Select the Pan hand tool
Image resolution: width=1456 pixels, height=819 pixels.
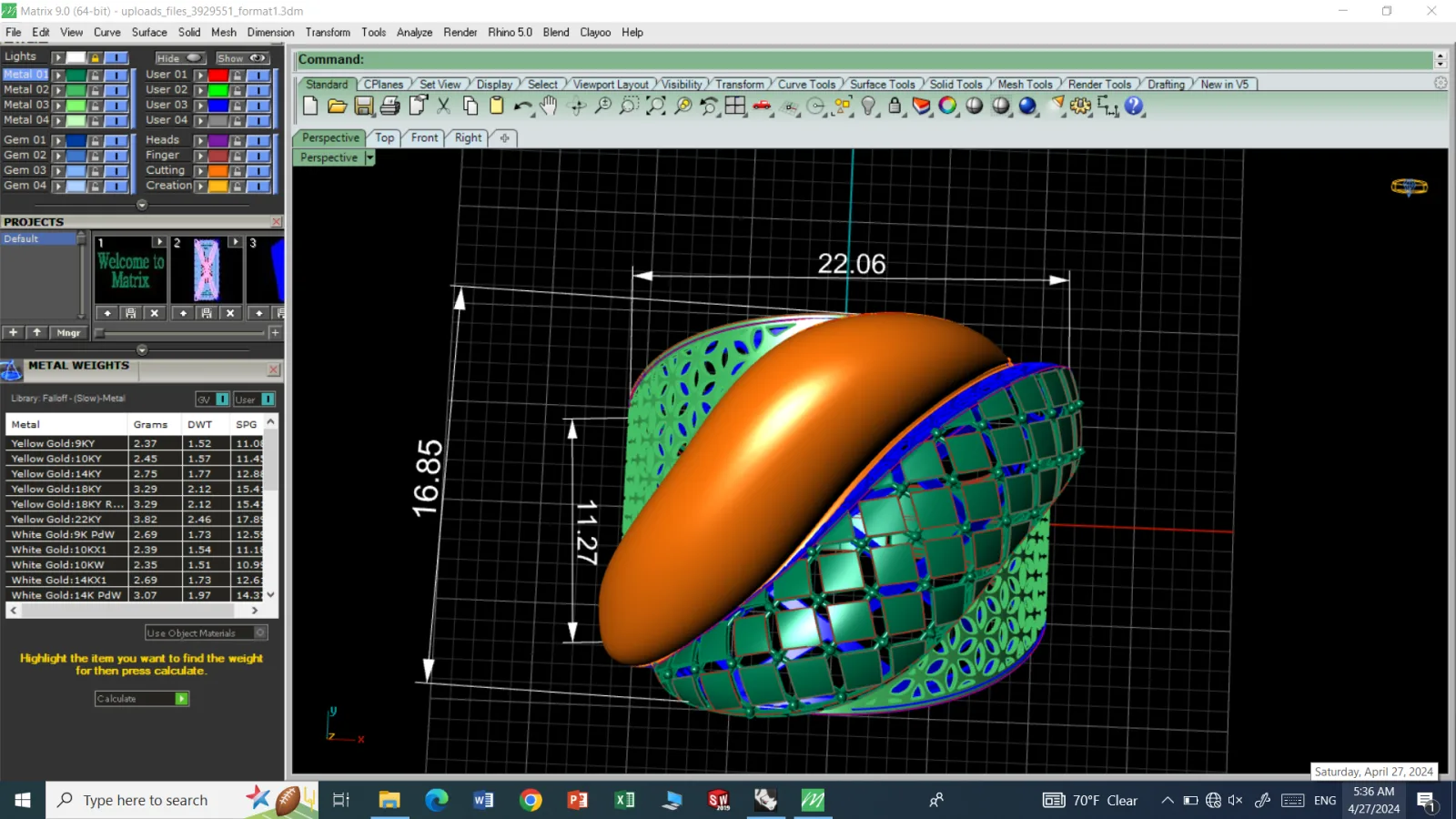pyautogui.click(x=548, y=106)
